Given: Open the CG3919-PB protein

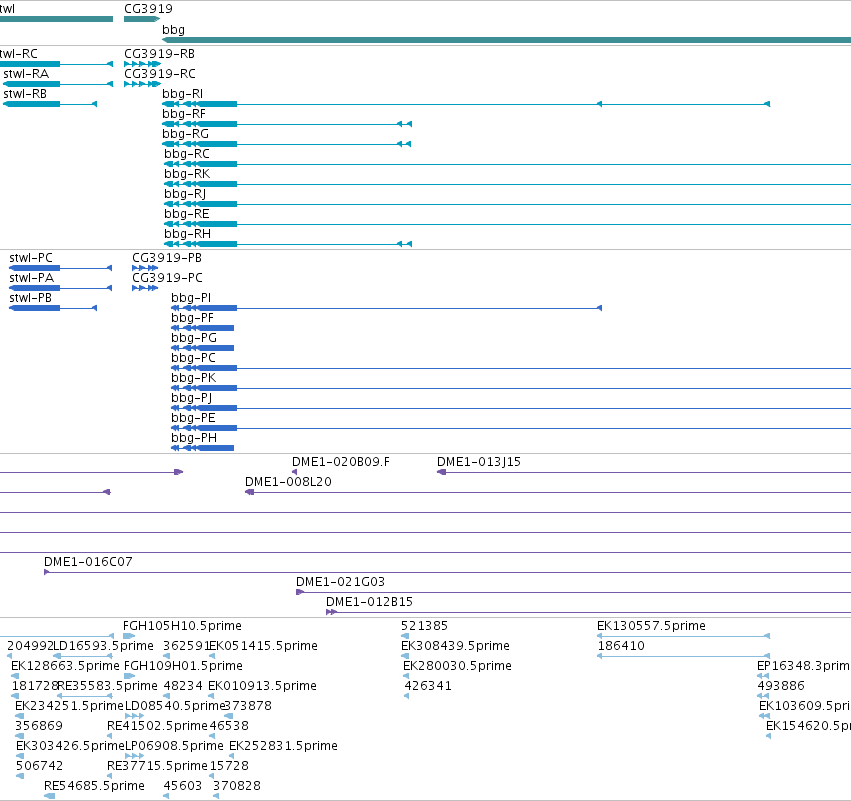Looking at the screenshot, I should point(145,268).
